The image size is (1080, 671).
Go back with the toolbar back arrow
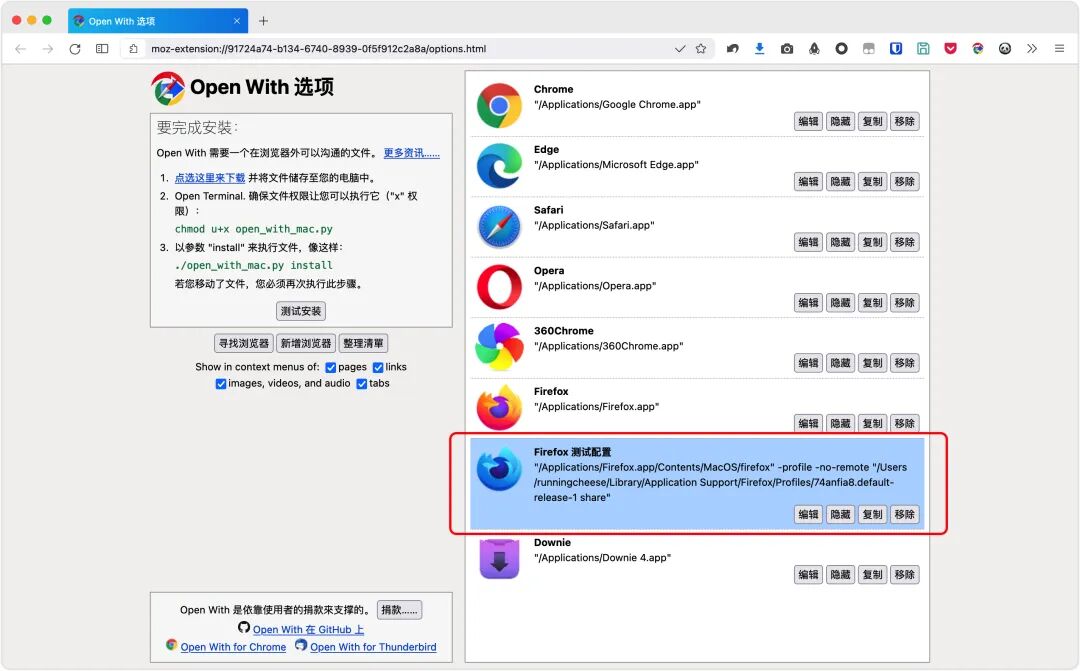coord(21,49)
